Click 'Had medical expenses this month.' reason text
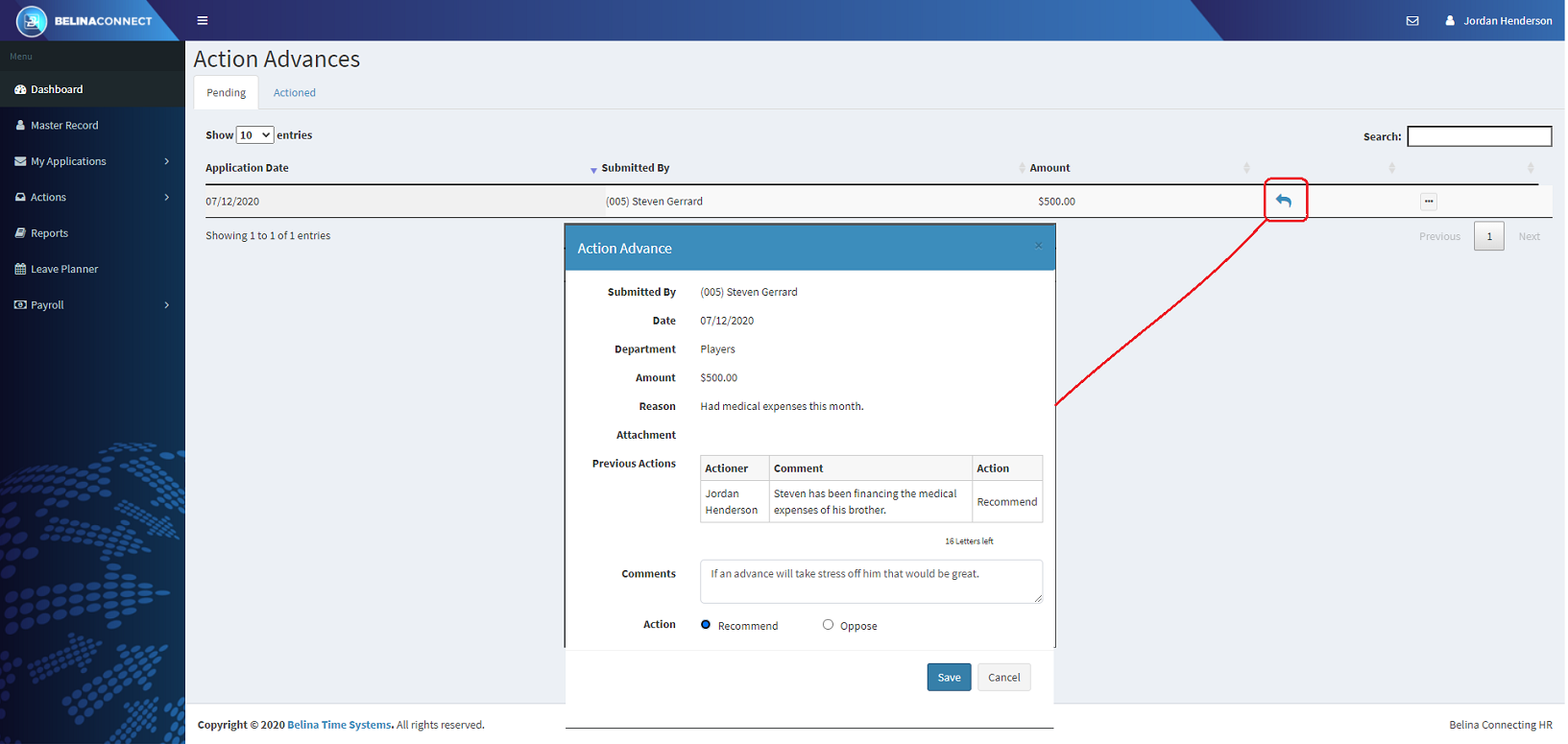This screenshot has height=744, width=1568. (782, 406)
